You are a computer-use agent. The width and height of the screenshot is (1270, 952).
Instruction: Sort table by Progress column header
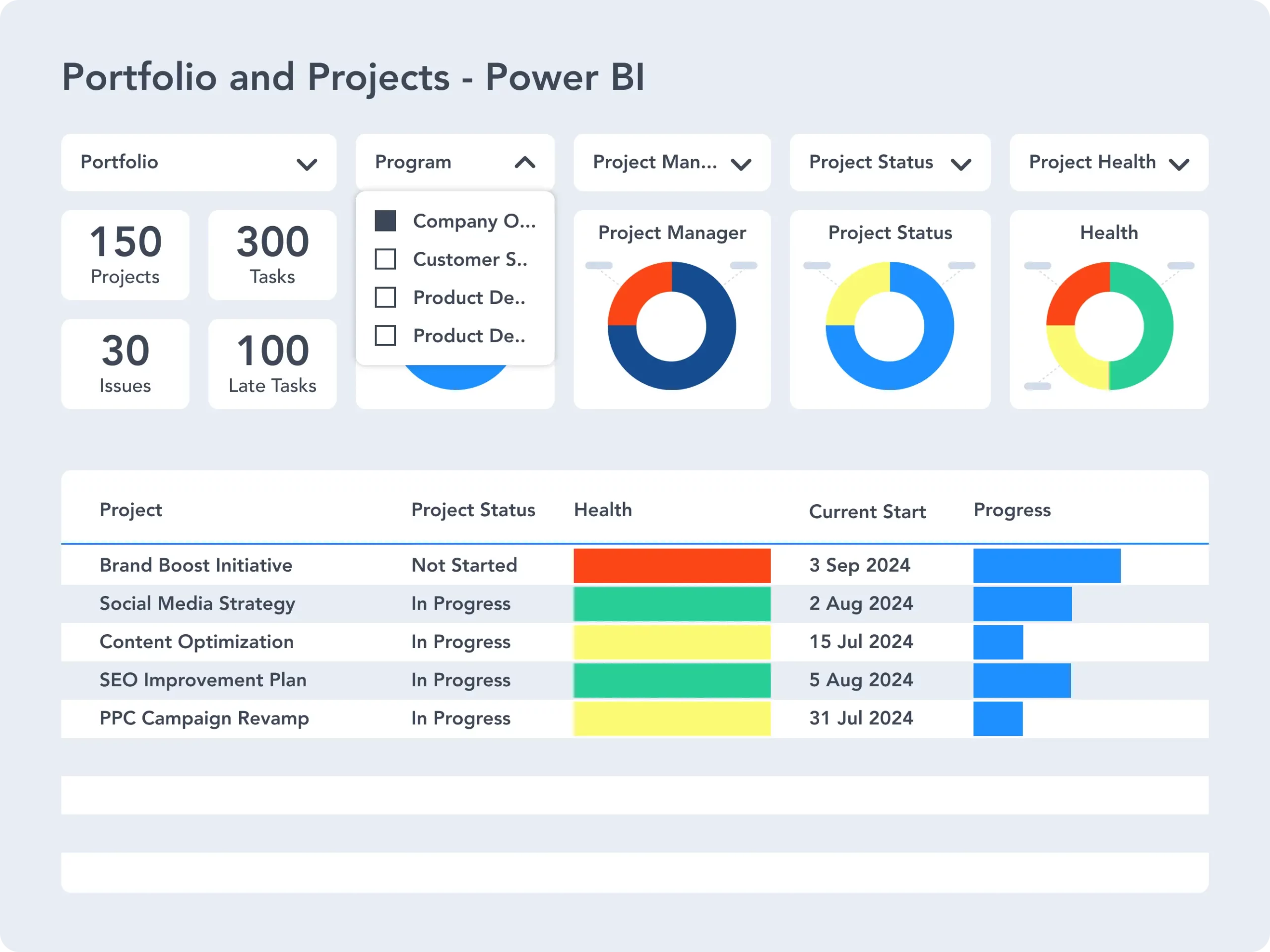[1012, 510]
